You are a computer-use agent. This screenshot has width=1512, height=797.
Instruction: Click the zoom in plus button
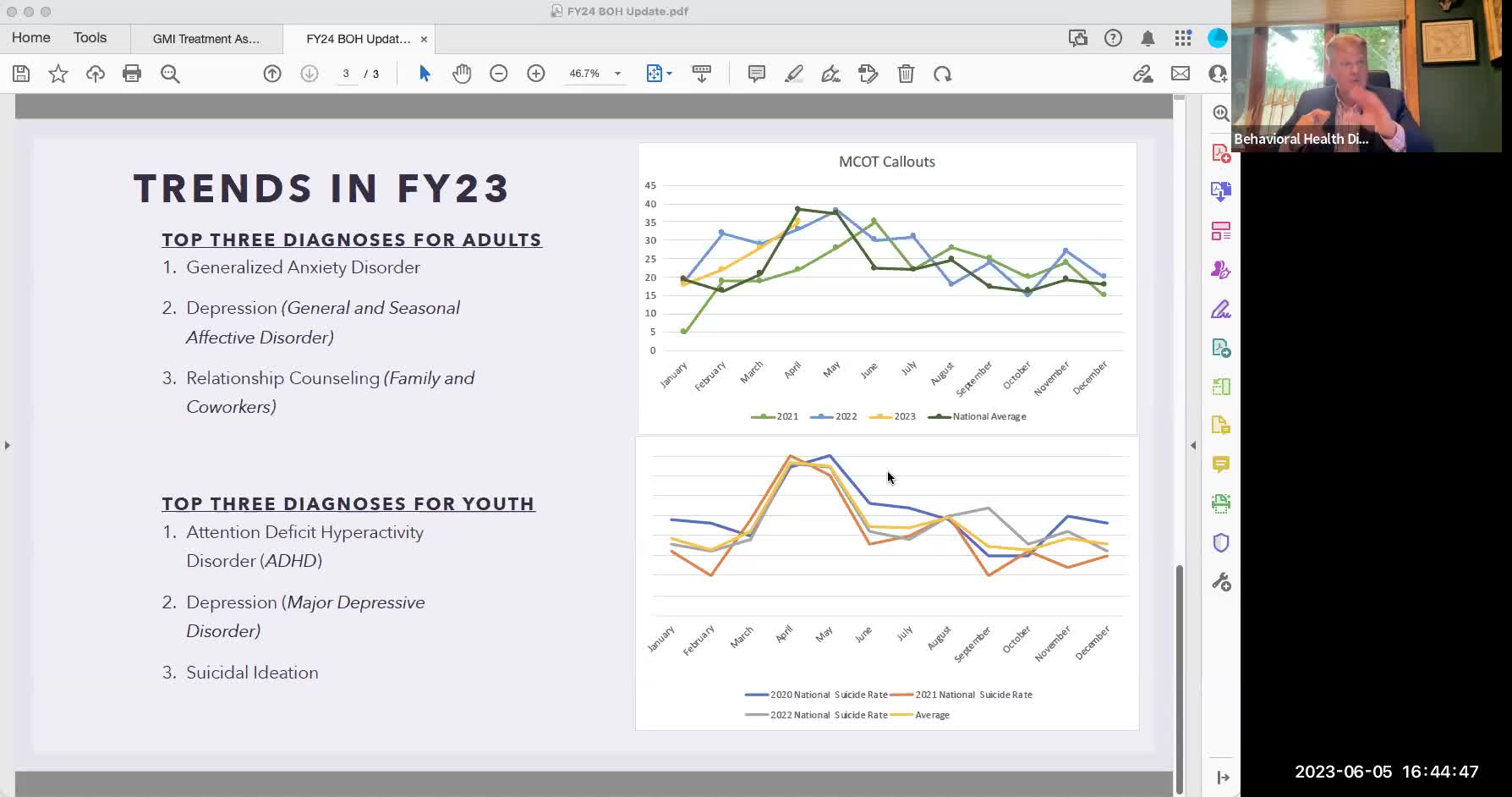[536, 74]
